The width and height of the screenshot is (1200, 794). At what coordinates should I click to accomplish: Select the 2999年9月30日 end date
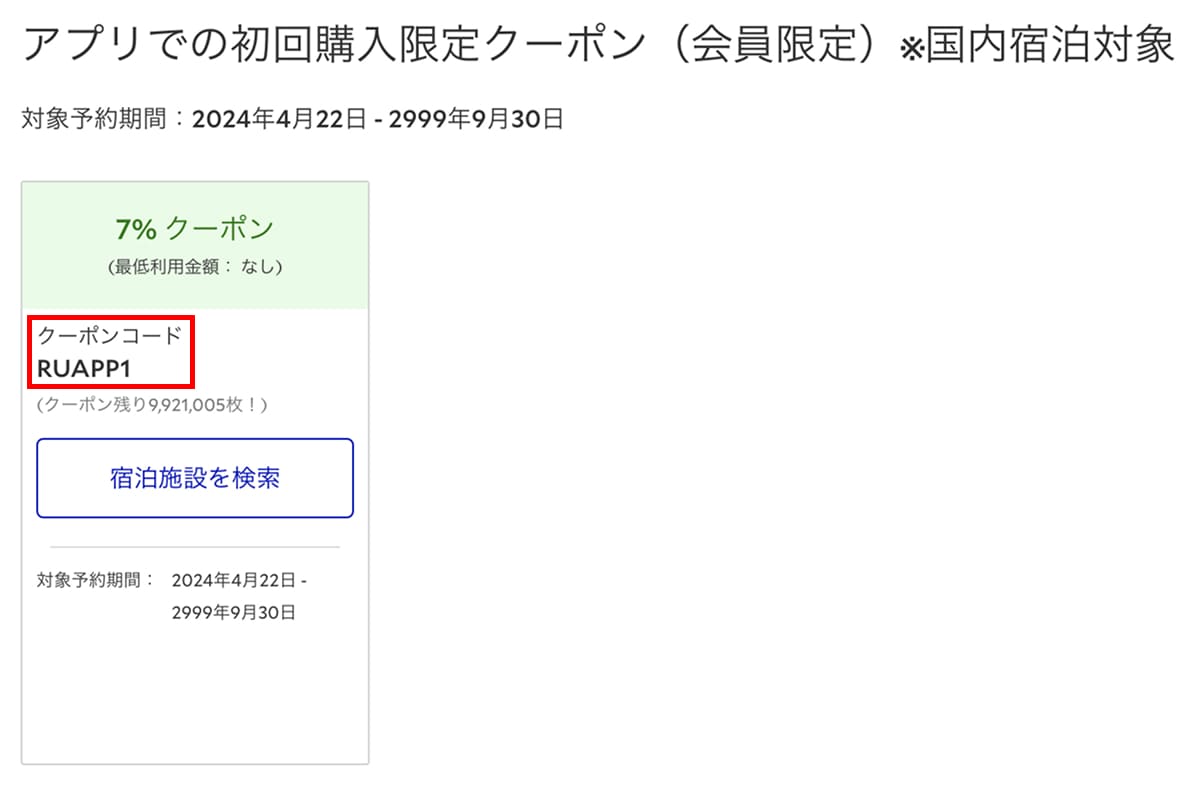click(477, 119)
